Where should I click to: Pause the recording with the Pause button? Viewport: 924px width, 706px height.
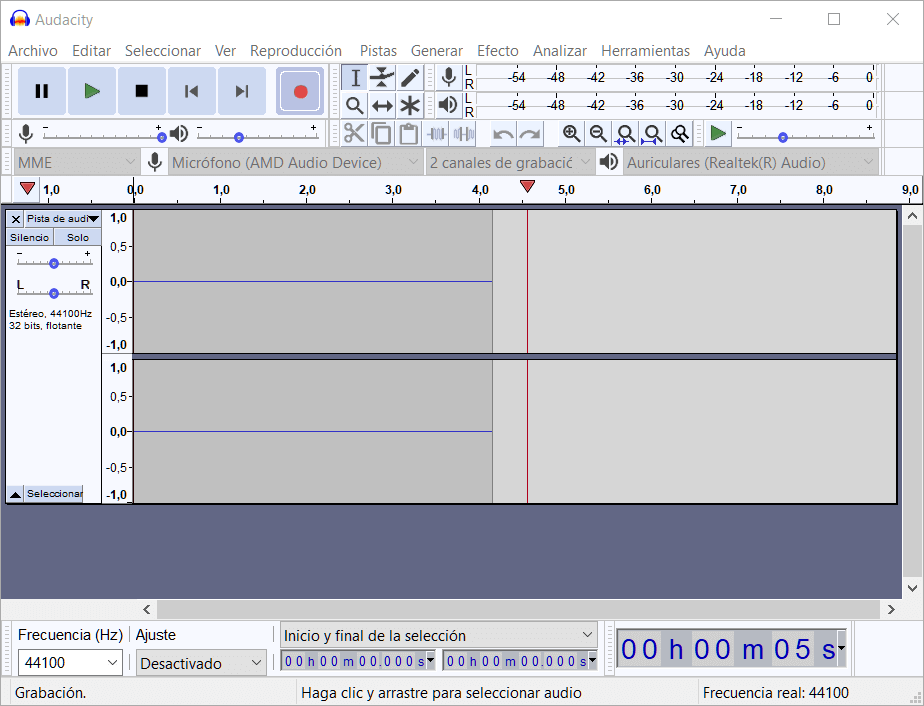(x=42, y=91)
